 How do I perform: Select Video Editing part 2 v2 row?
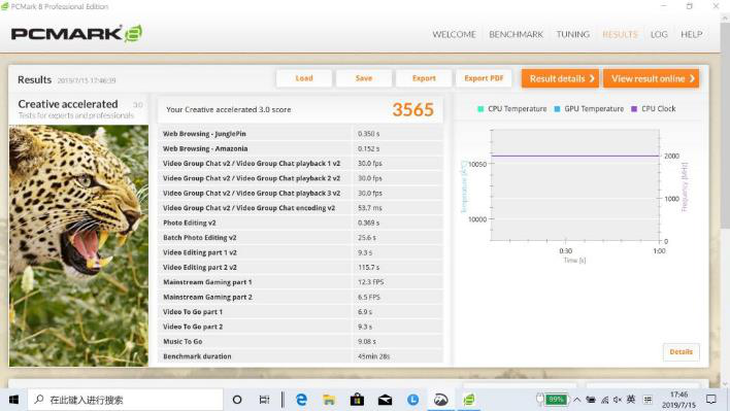tap(300, 267)
